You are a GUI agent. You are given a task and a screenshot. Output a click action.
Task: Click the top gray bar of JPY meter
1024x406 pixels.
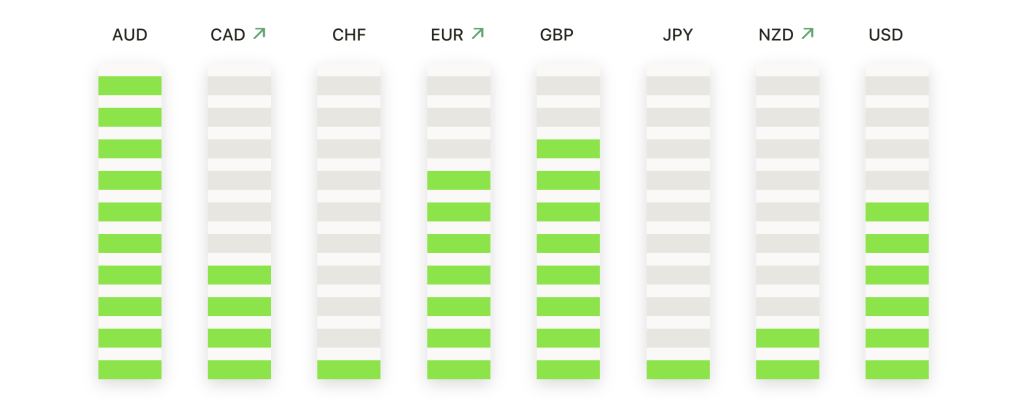pyautogui.click(x=678, y=86)
